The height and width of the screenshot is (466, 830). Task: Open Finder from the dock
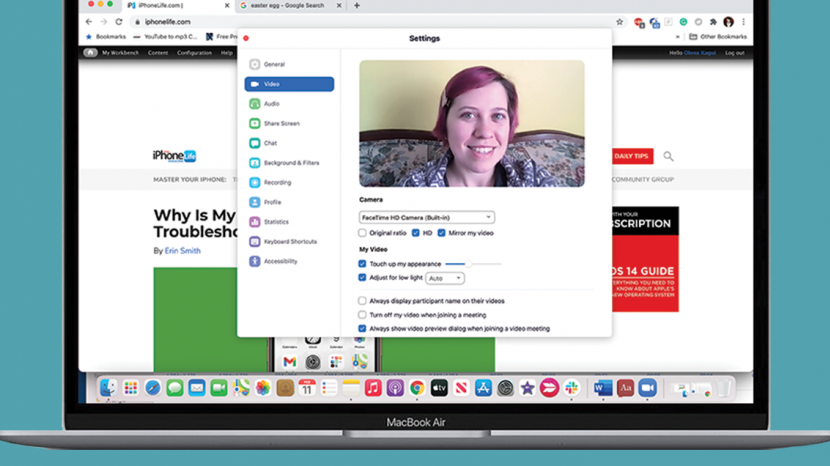click(109, 388)
